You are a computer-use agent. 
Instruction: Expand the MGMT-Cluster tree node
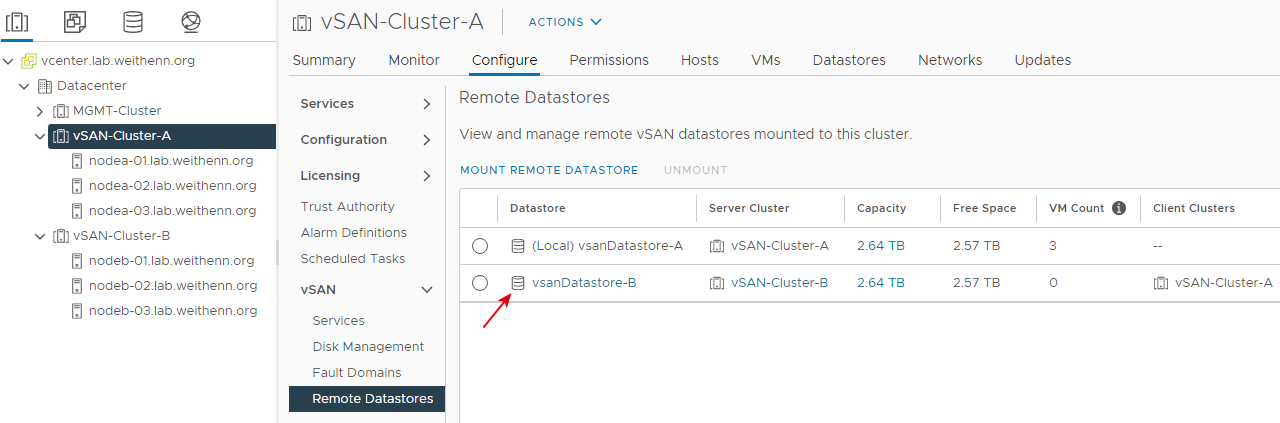[40, 111]
